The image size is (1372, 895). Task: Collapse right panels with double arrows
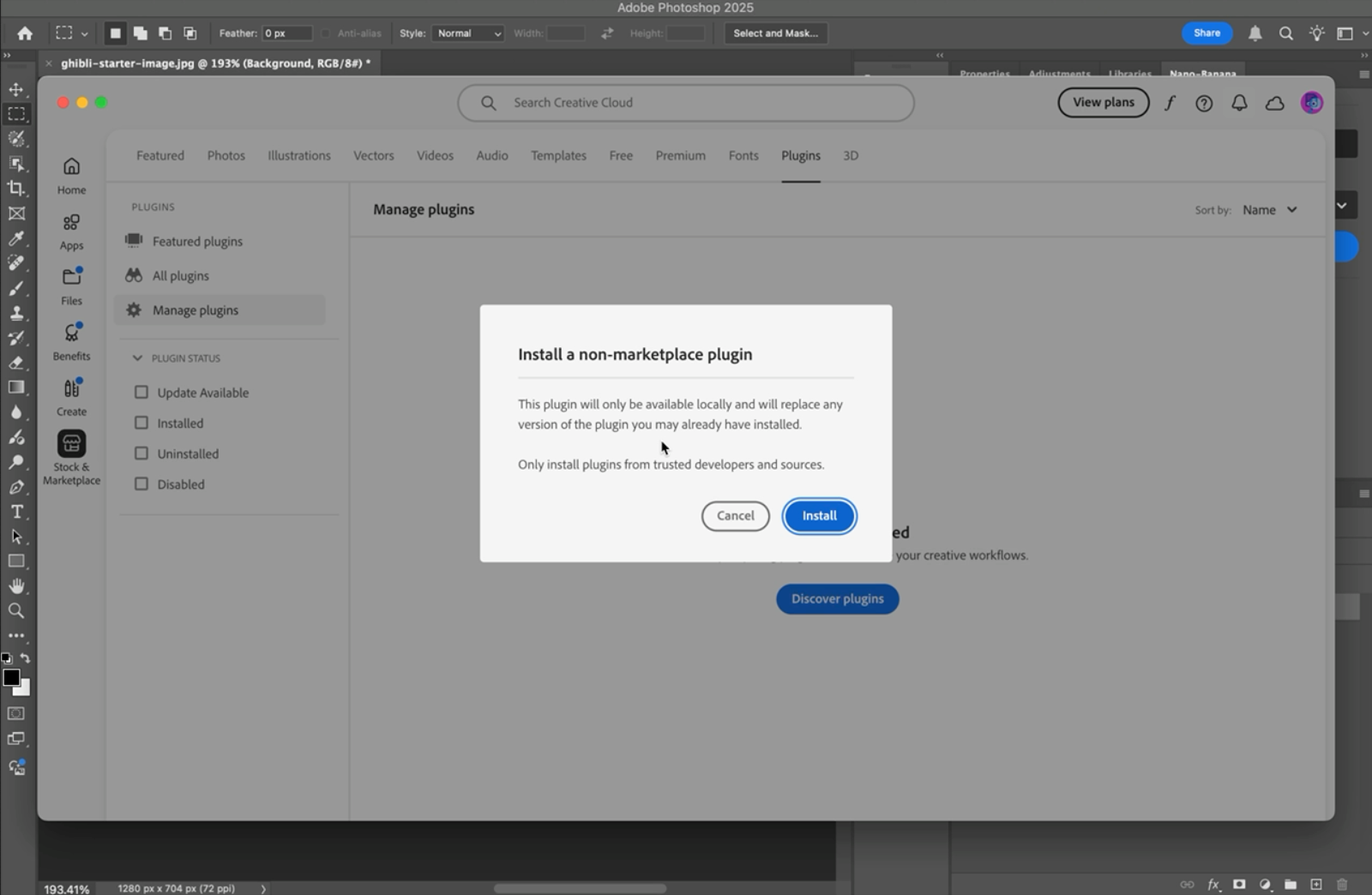pos(1364,56)
